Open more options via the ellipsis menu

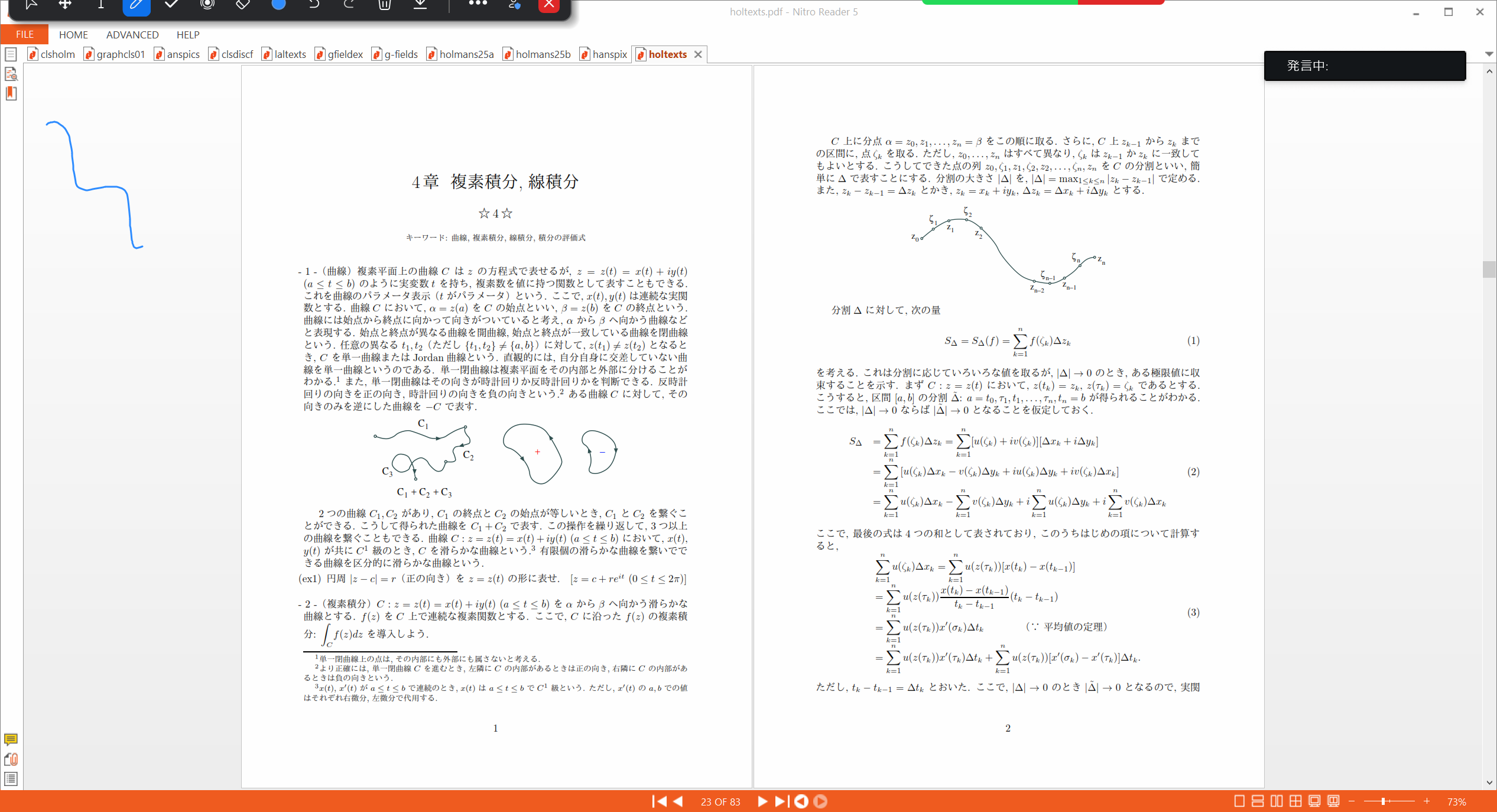(478, 6)
